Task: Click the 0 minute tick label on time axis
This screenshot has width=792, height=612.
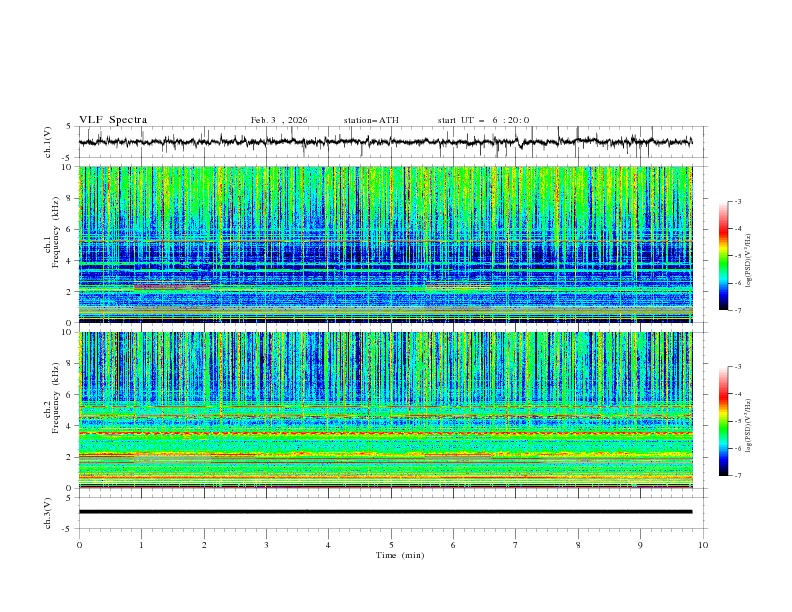Action: coord(79,545)
